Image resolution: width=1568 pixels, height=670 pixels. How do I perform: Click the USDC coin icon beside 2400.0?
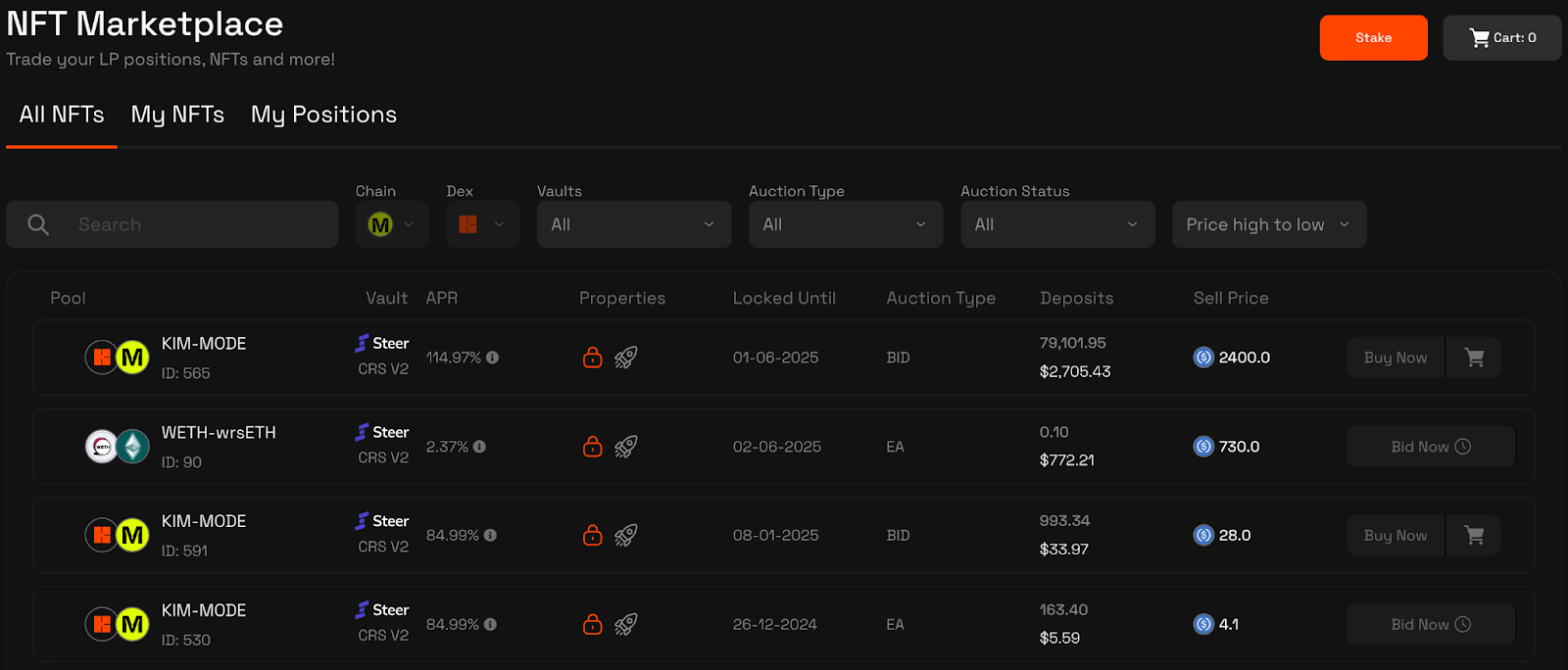point(1203,358)
